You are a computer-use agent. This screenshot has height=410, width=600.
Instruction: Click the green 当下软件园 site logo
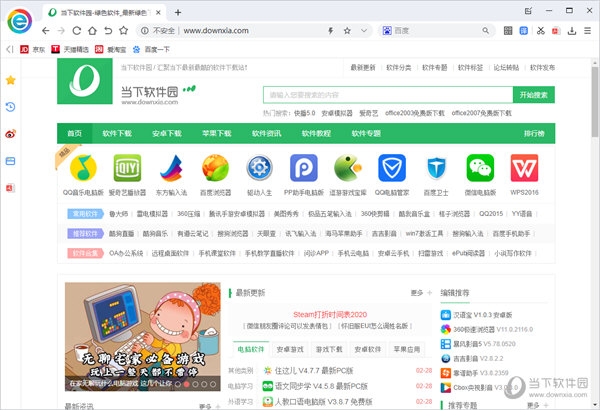pos(85,81)
